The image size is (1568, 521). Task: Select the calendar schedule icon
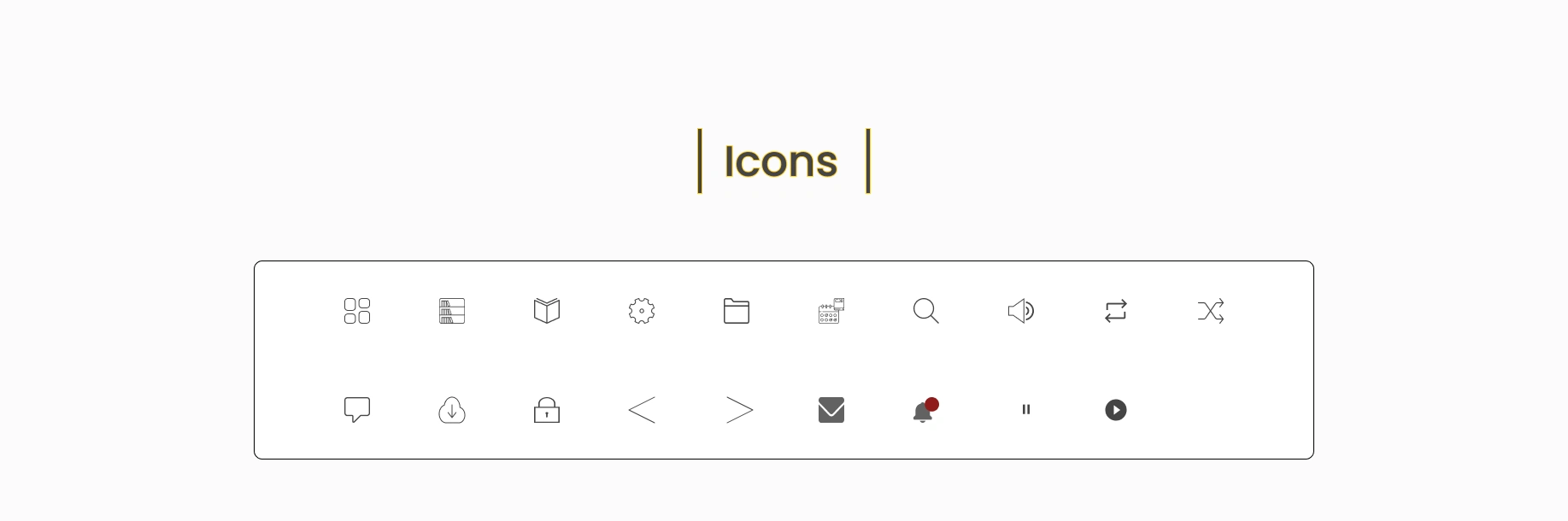[831, 311]
